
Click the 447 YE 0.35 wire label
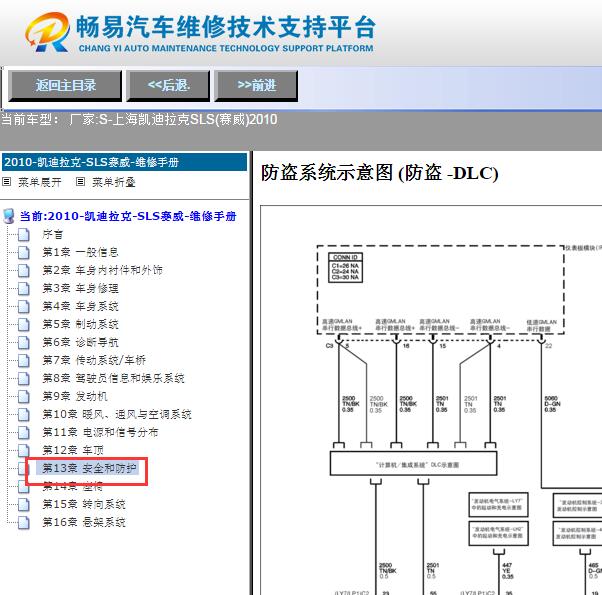[508, 571]
